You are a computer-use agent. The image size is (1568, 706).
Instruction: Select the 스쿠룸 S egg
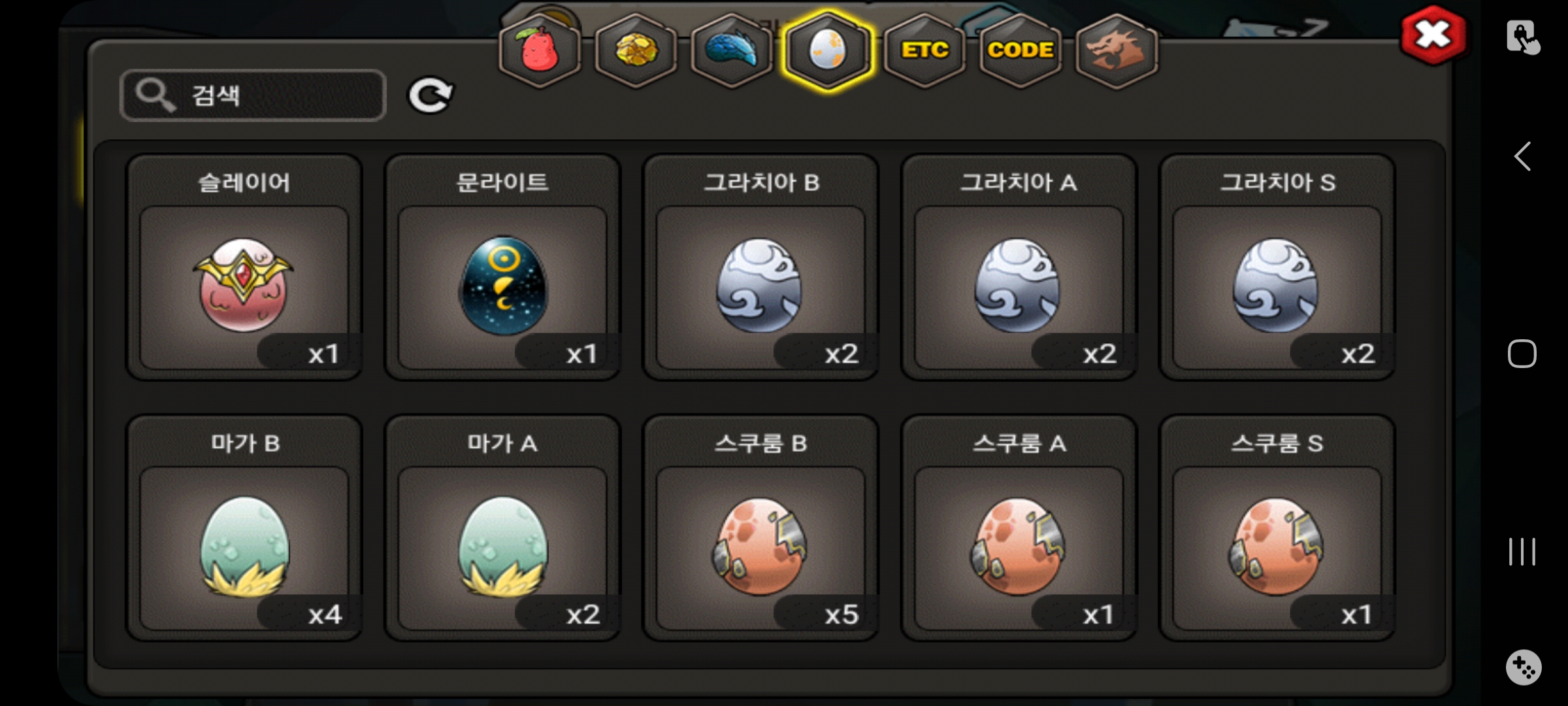1277,528
